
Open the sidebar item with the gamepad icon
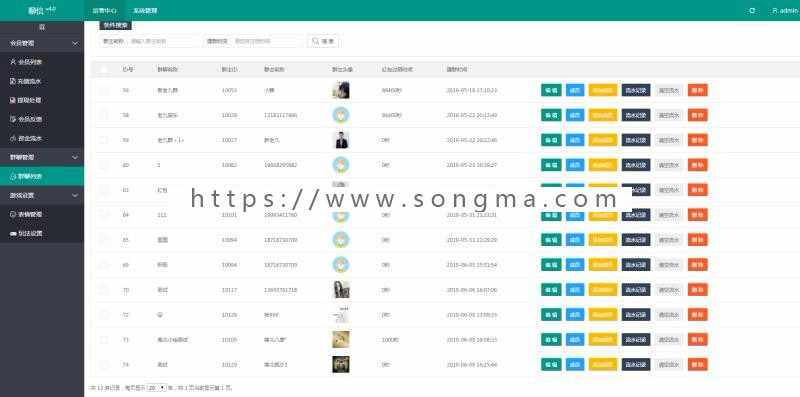coord(42,233)
